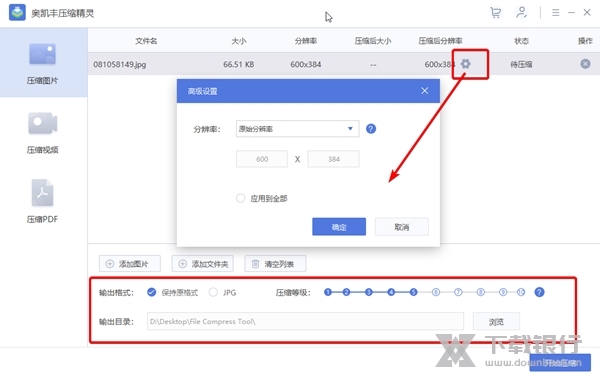Image resolution: width=600 pixels, height=376 pixels.
Task: Click the 开始压缩 button
Action: coord(560,362)
